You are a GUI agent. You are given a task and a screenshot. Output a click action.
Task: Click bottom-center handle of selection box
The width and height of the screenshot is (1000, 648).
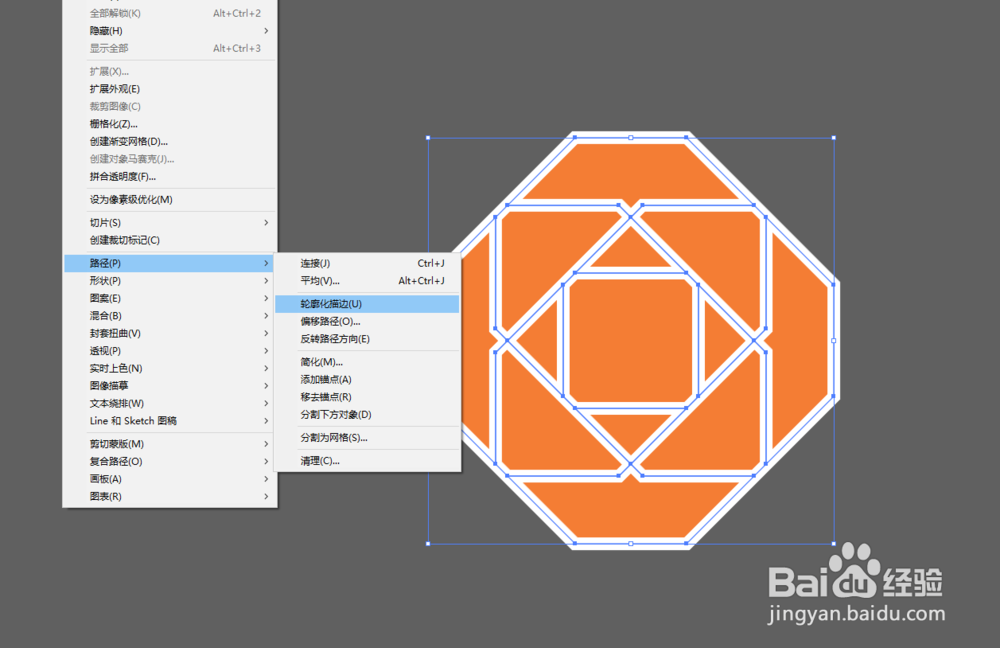point(631,543)
